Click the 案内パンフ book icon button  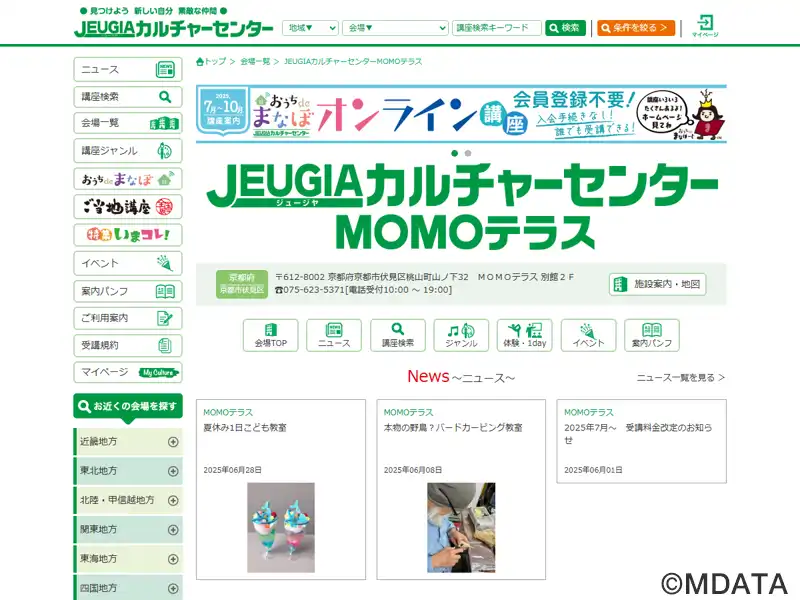pos(652,335)
